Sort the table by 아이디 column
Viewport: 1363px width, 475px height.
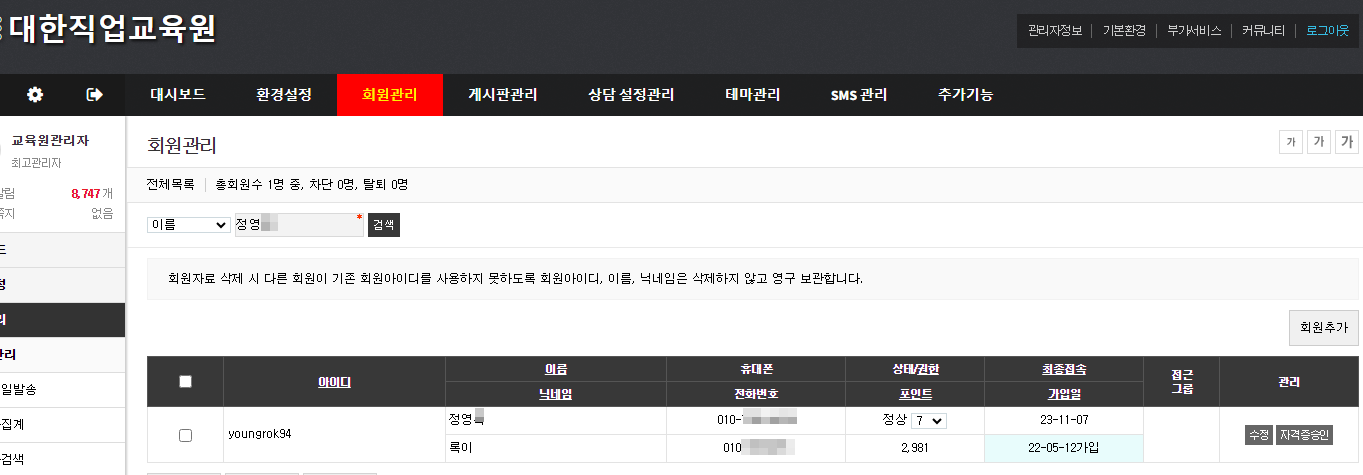pyautogui.click(x=334, y=382)
